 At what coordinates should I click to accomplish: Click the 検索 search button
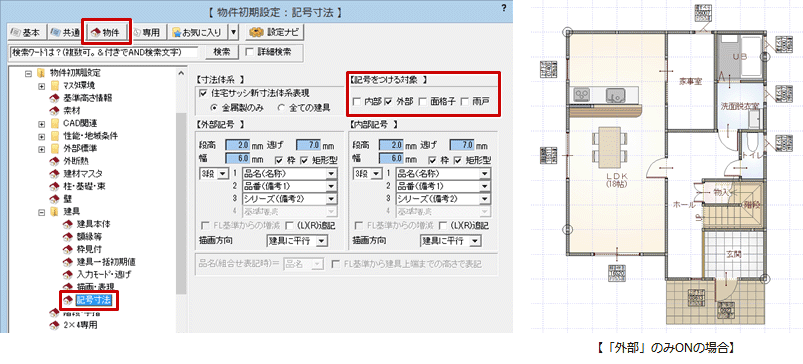[221, 52]
